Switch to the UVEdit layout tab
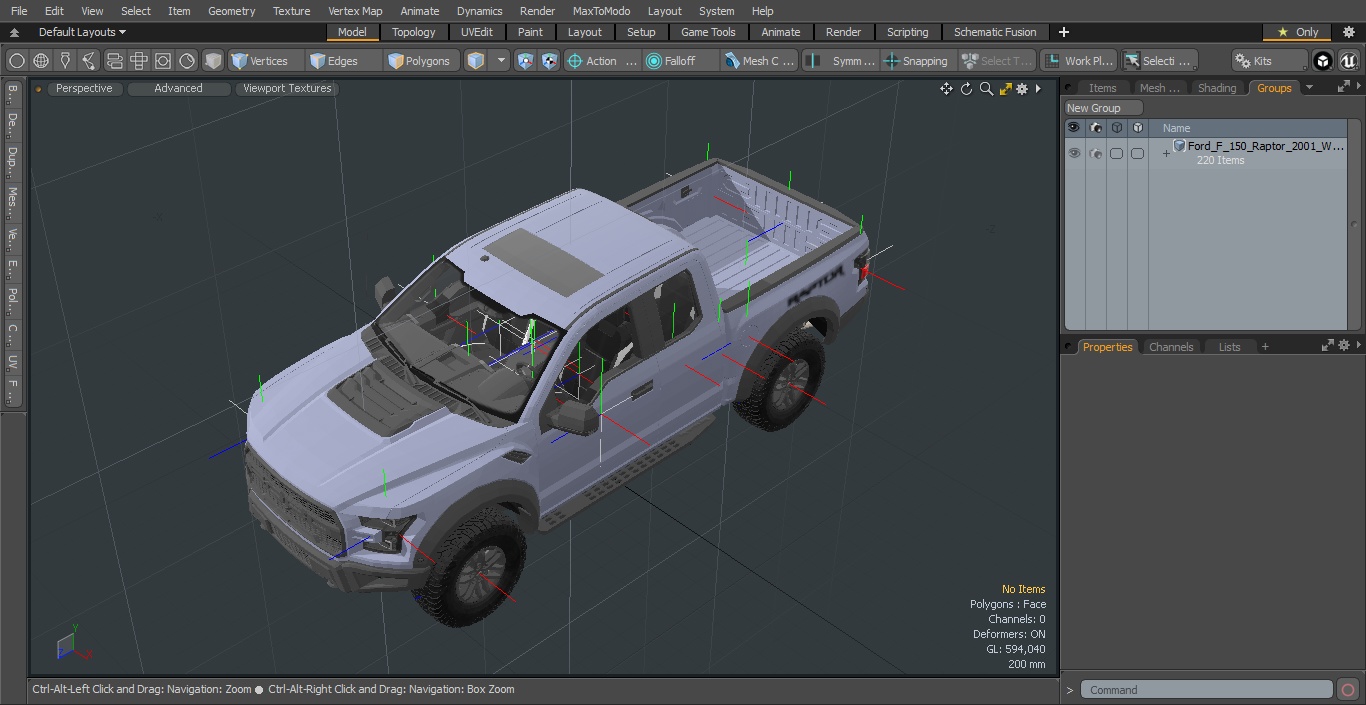This screenshot has width=1366, height=705. pos(477,32)
